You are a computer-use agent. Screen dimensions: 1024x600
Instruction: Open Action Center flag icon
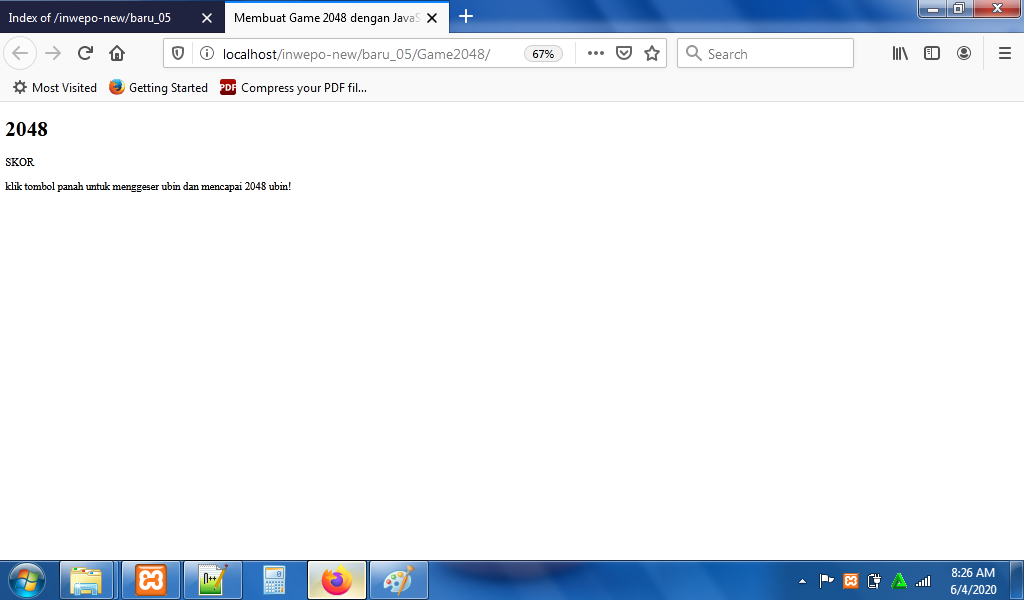[x=826, y=580]
